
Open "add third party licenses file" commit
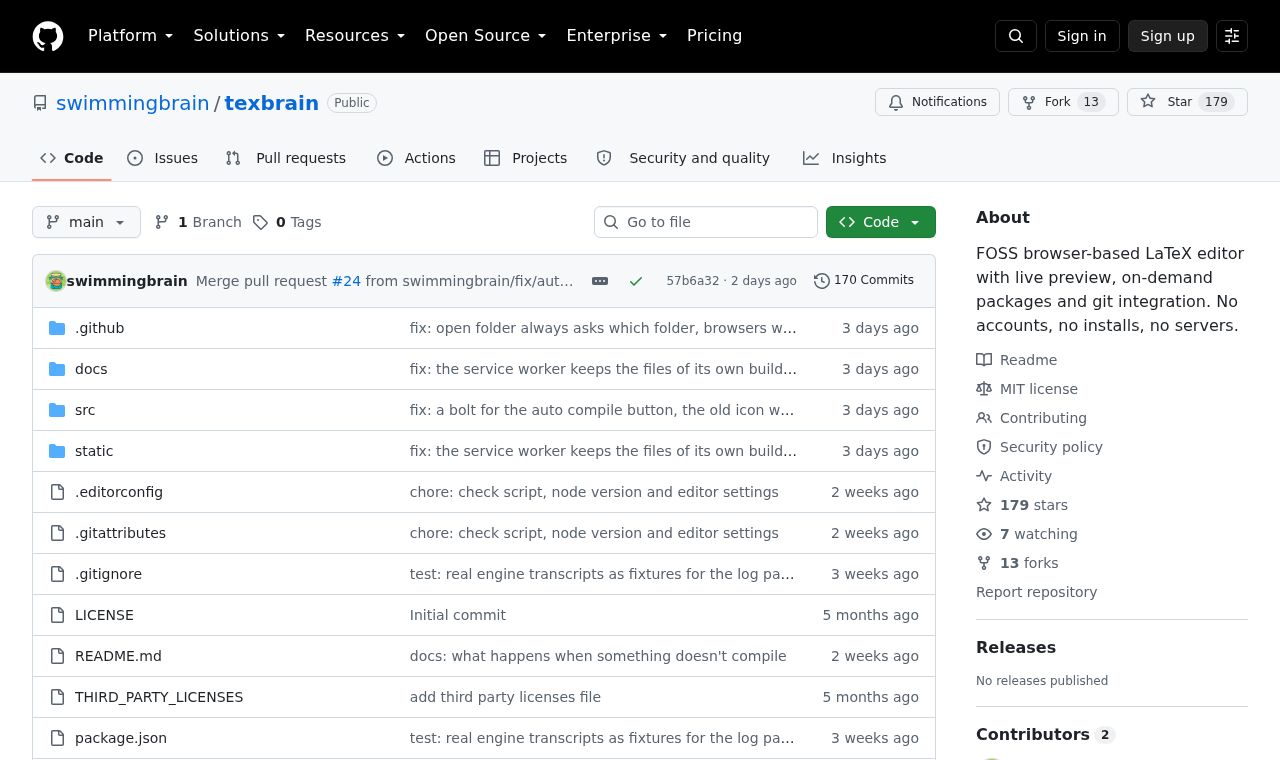pyautogui.click(x=505, y=697)
